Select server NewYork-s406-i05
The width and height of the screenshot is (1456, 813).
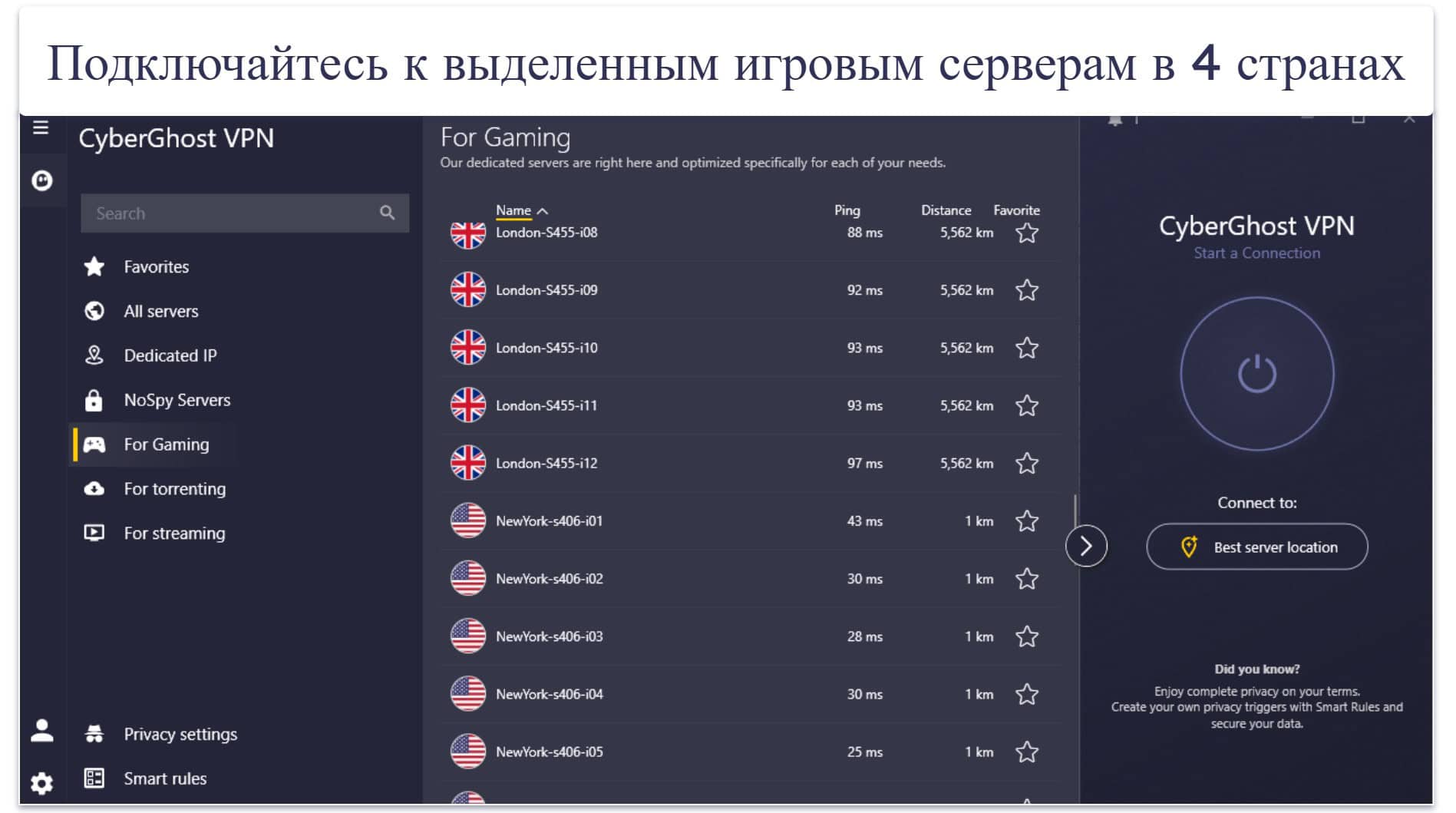751,752
